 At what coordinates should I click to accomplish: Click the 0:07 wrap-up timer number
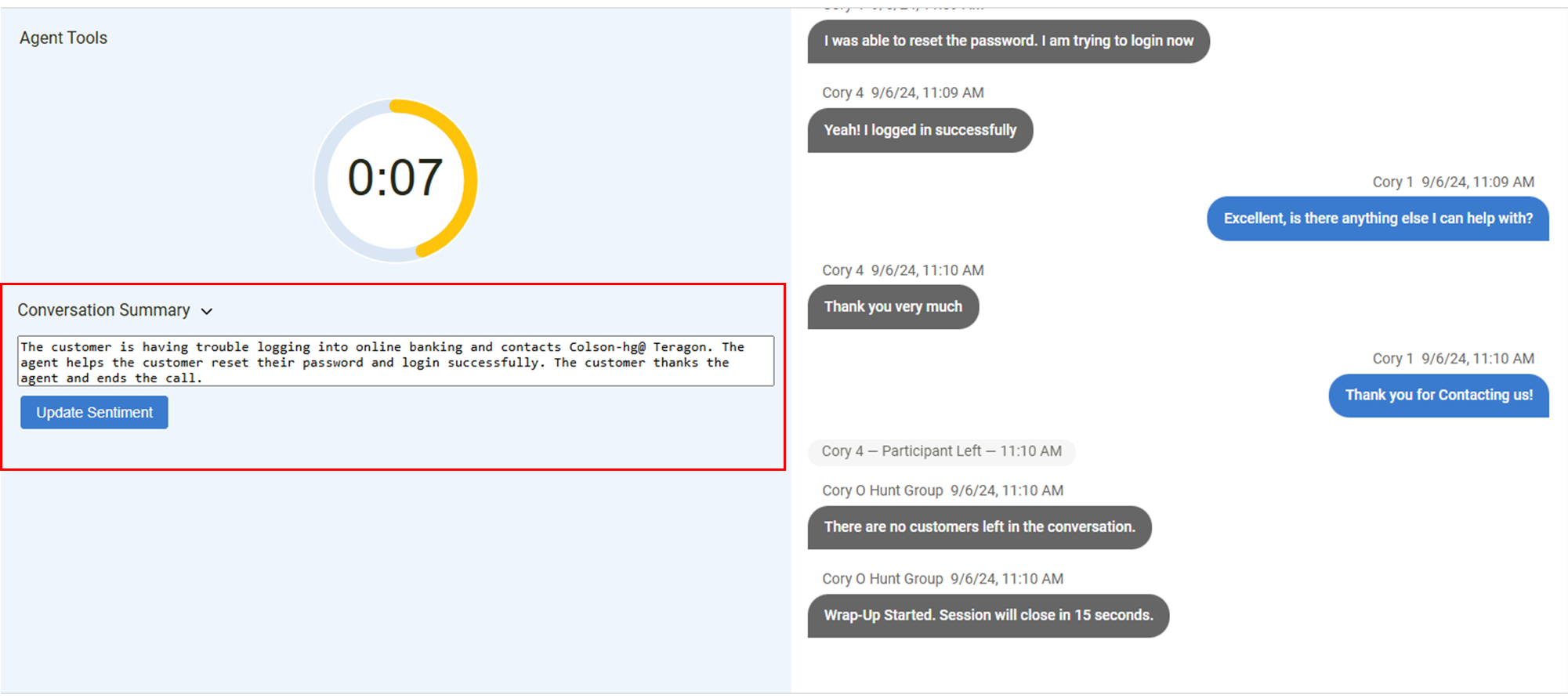point(395,178)
